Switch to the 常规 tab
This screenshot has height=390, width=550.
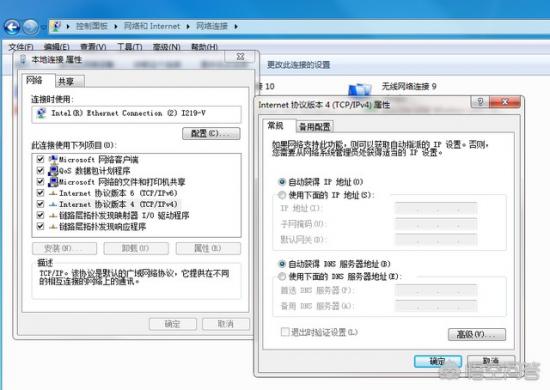(279, 126)
